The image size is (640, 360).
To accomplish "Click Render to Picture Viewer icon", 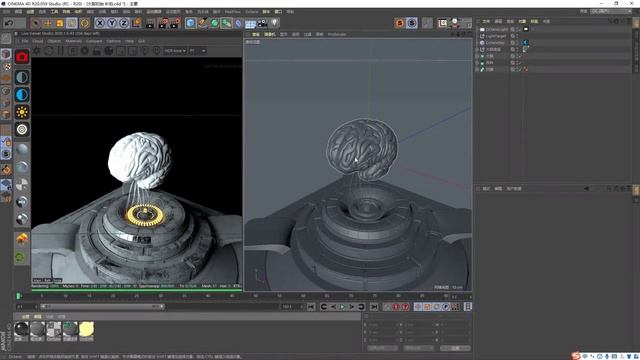I will point(163,23).
